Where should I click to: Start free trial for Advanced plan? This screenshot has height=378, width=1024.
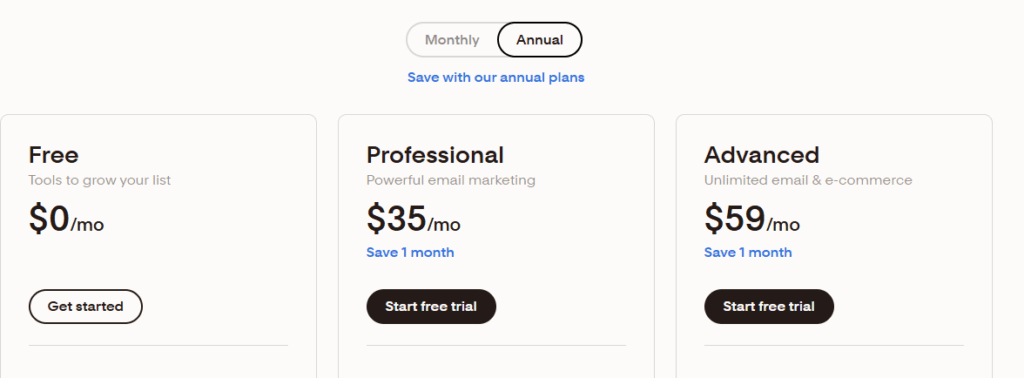coord(769,306)
